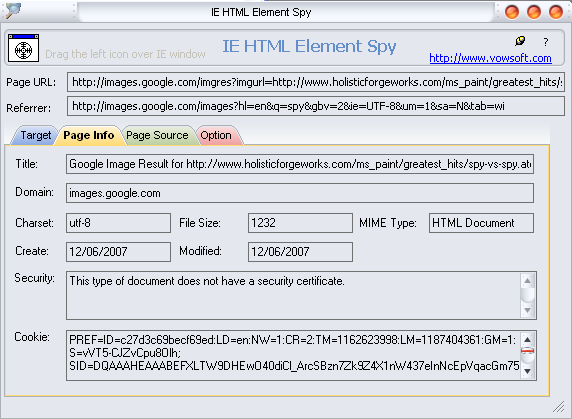This screenshot has height=419, width=572.
Task: Open the Page Source tab
Action: 157,135
